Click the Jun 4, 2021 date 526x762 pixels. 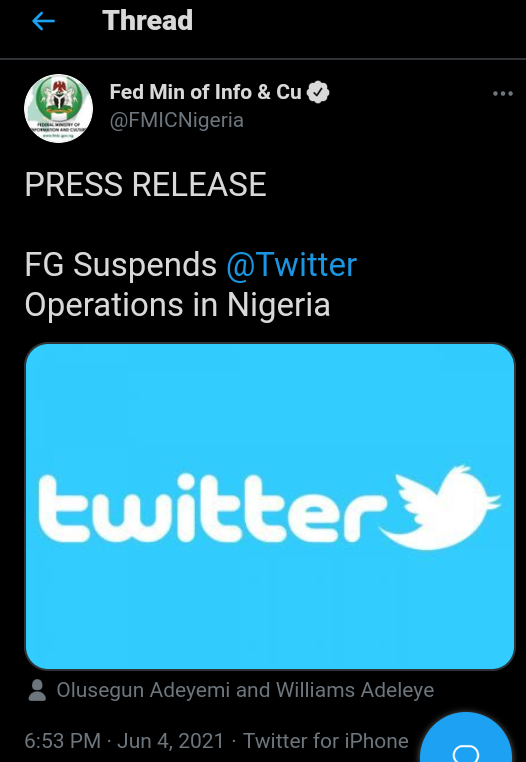coord(171,741)
